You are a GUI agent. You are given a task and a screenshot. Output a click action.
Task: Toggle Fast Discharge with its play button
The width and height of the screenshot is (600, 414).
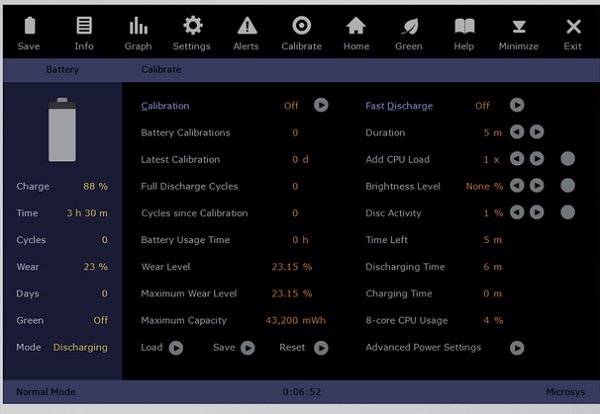517,105
